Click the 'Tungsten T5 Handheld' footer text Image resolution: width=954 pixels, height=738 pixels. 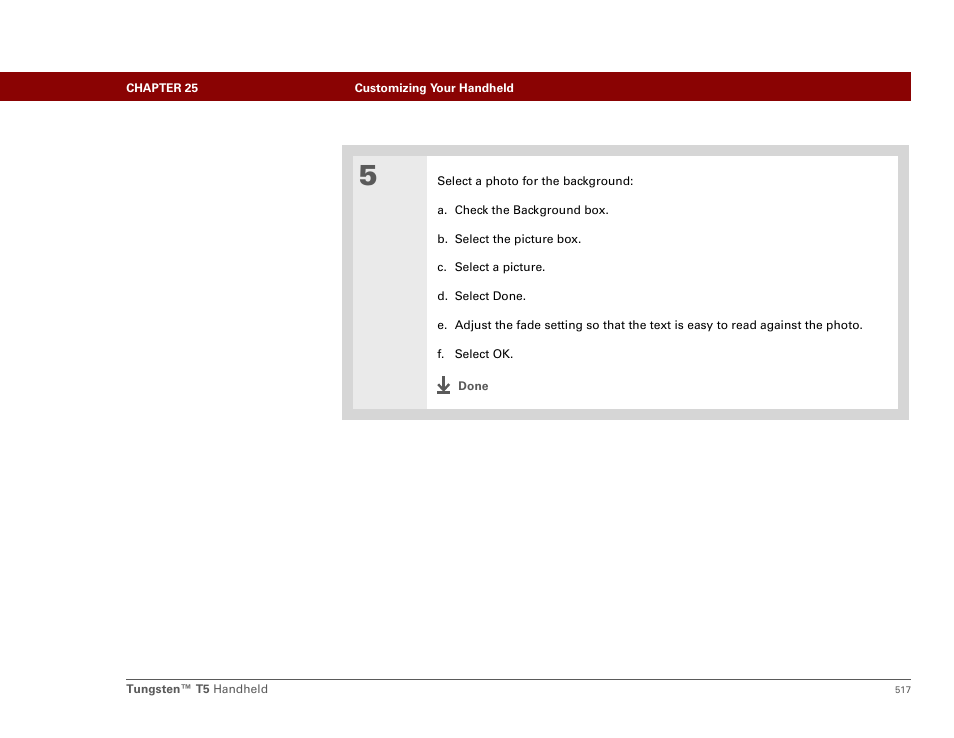197,689
